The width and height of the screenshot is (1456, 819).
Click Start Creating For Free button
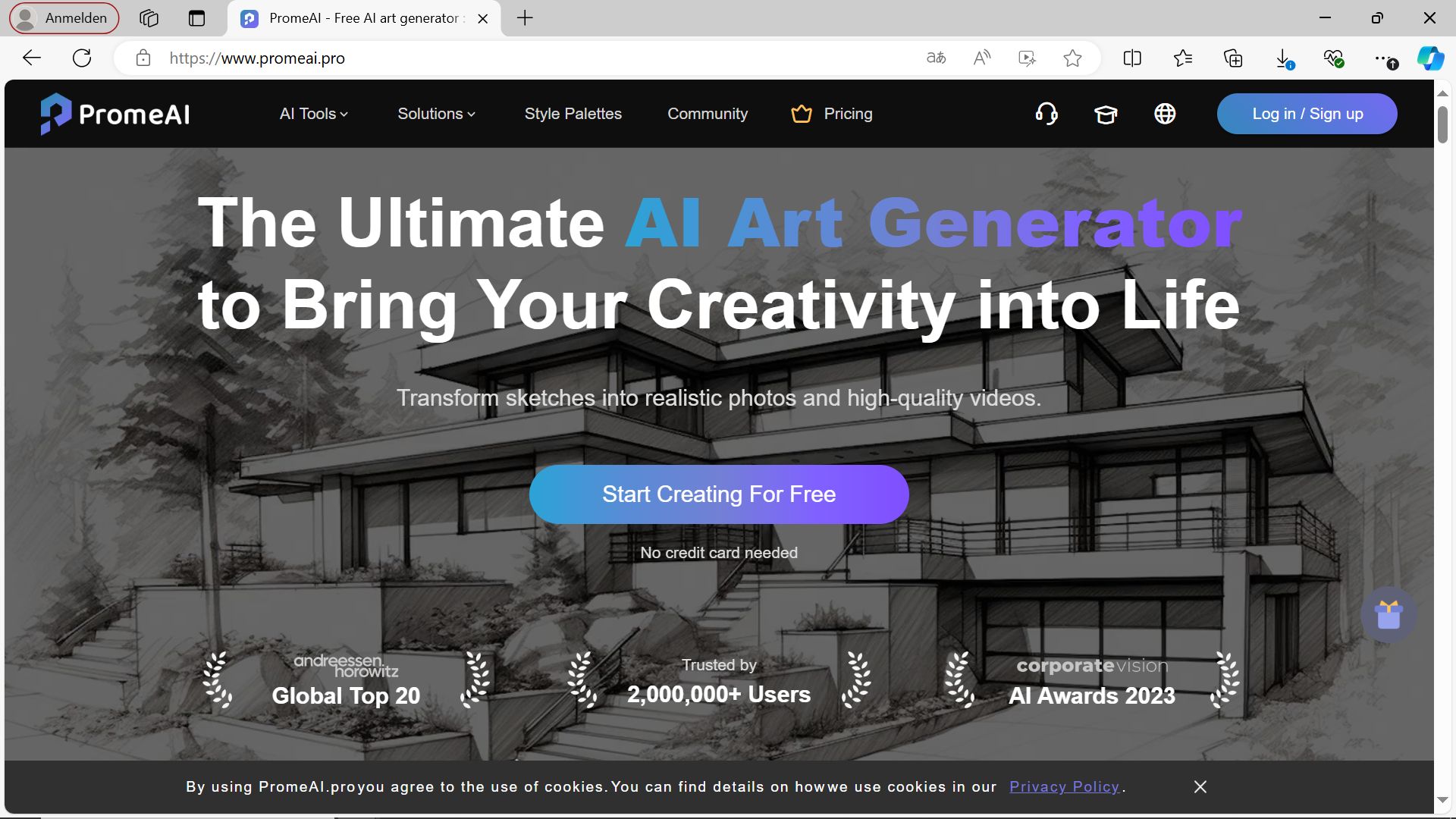(719, 494)
